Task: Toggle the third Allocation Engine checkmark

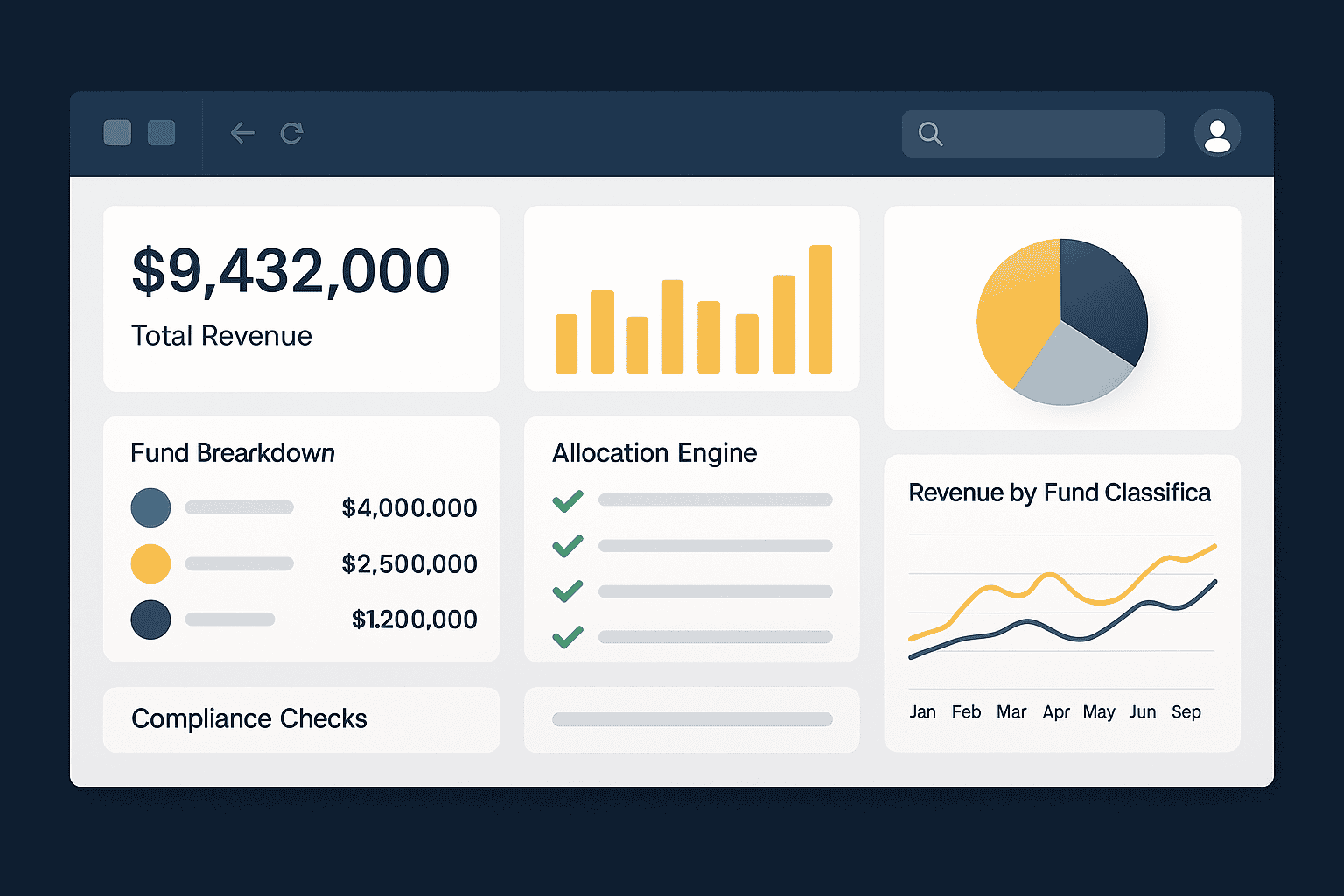Action: pyautogui.click(x=568, y=591)
